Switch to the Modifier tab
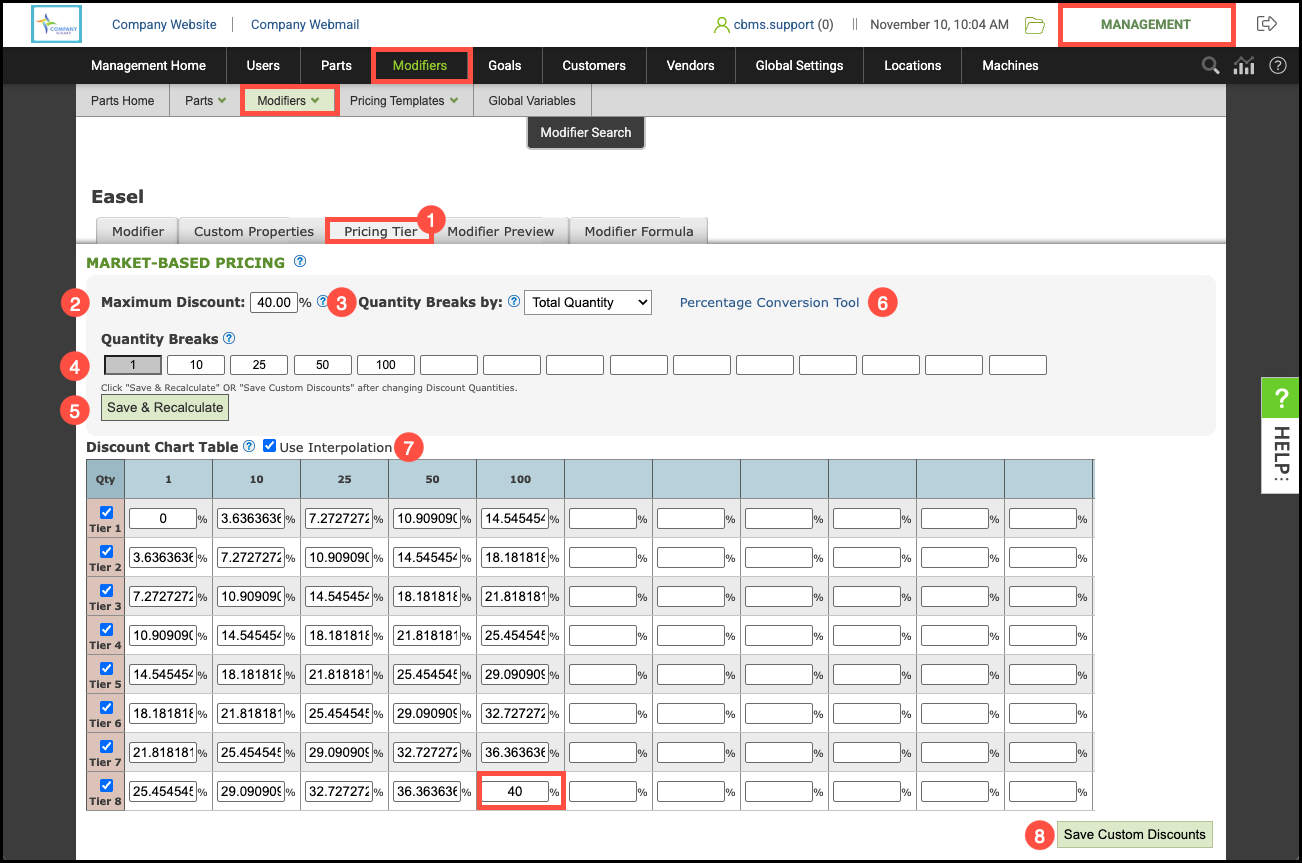This screenshot has height=863, width=1302. tap(138, 231)
